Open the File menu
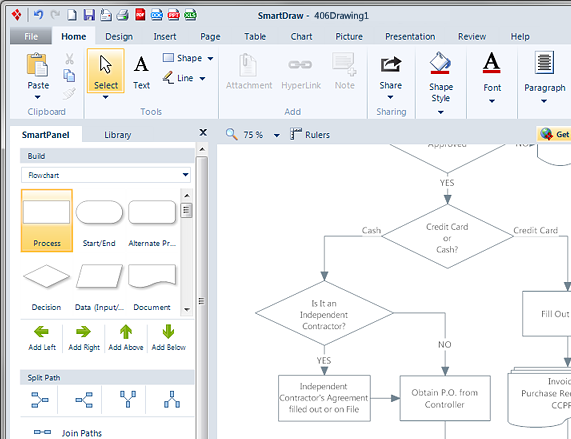 31,36
